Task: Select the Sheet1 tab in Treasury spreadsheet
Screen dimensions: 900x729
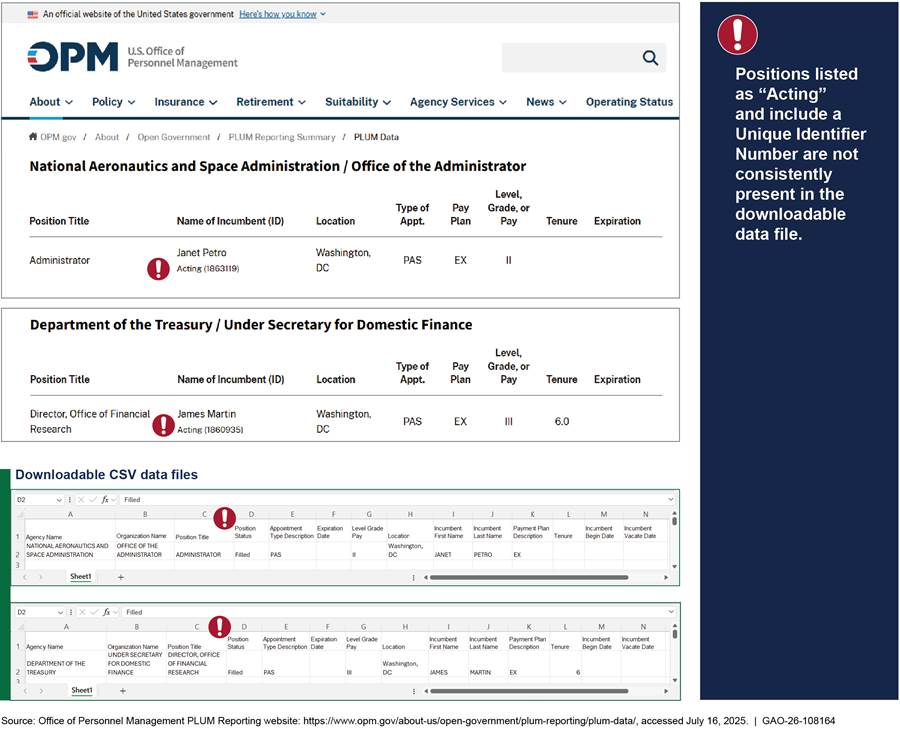Action: [x=81, y=689]
